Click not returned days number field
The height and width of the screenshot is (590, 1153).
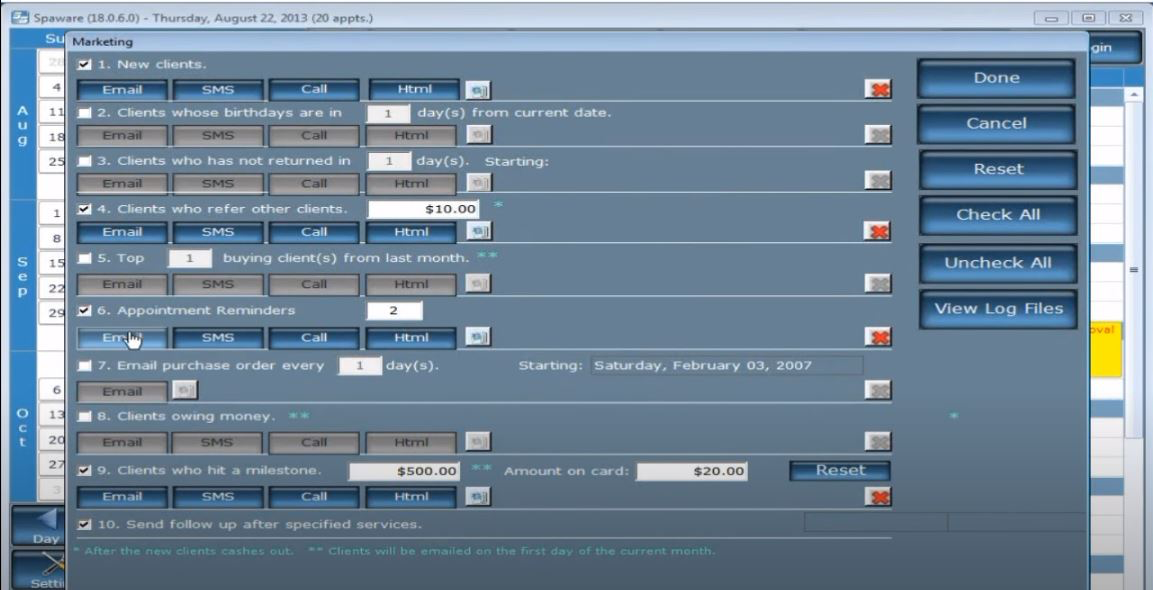click(x=388, y=161)
